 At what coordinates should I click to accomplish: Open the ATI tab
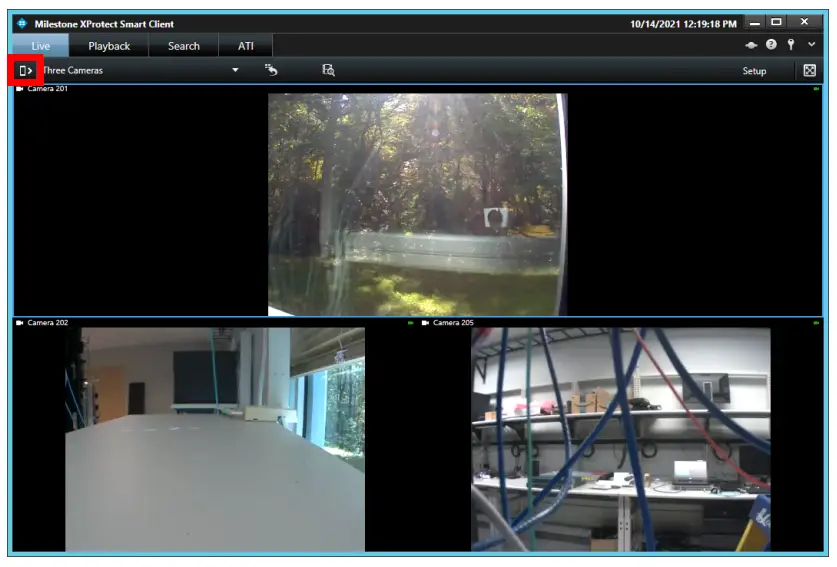coord(246,46)
